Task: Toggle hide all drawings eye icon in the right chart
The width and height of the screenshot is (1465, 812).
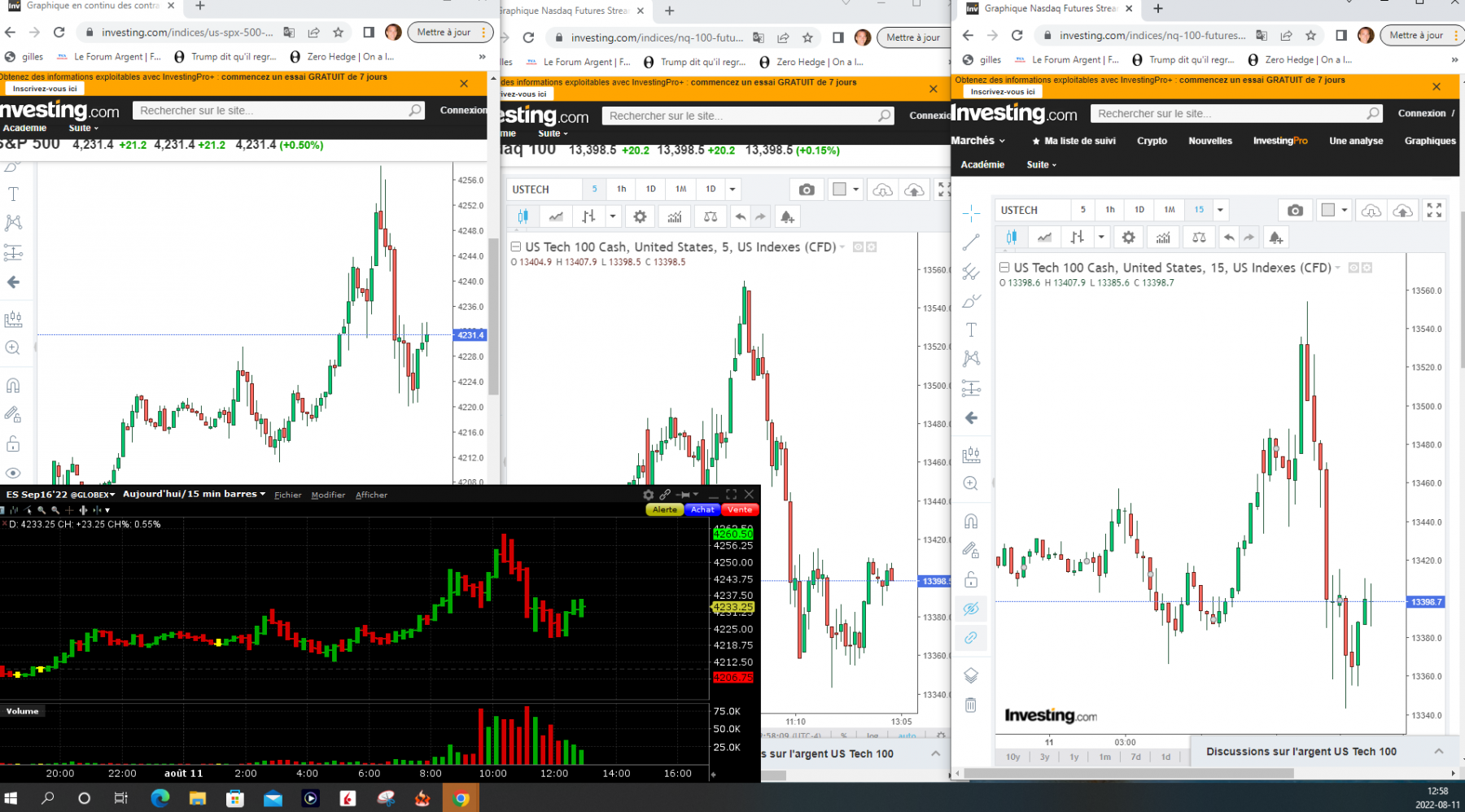Action: coord(971,609)
